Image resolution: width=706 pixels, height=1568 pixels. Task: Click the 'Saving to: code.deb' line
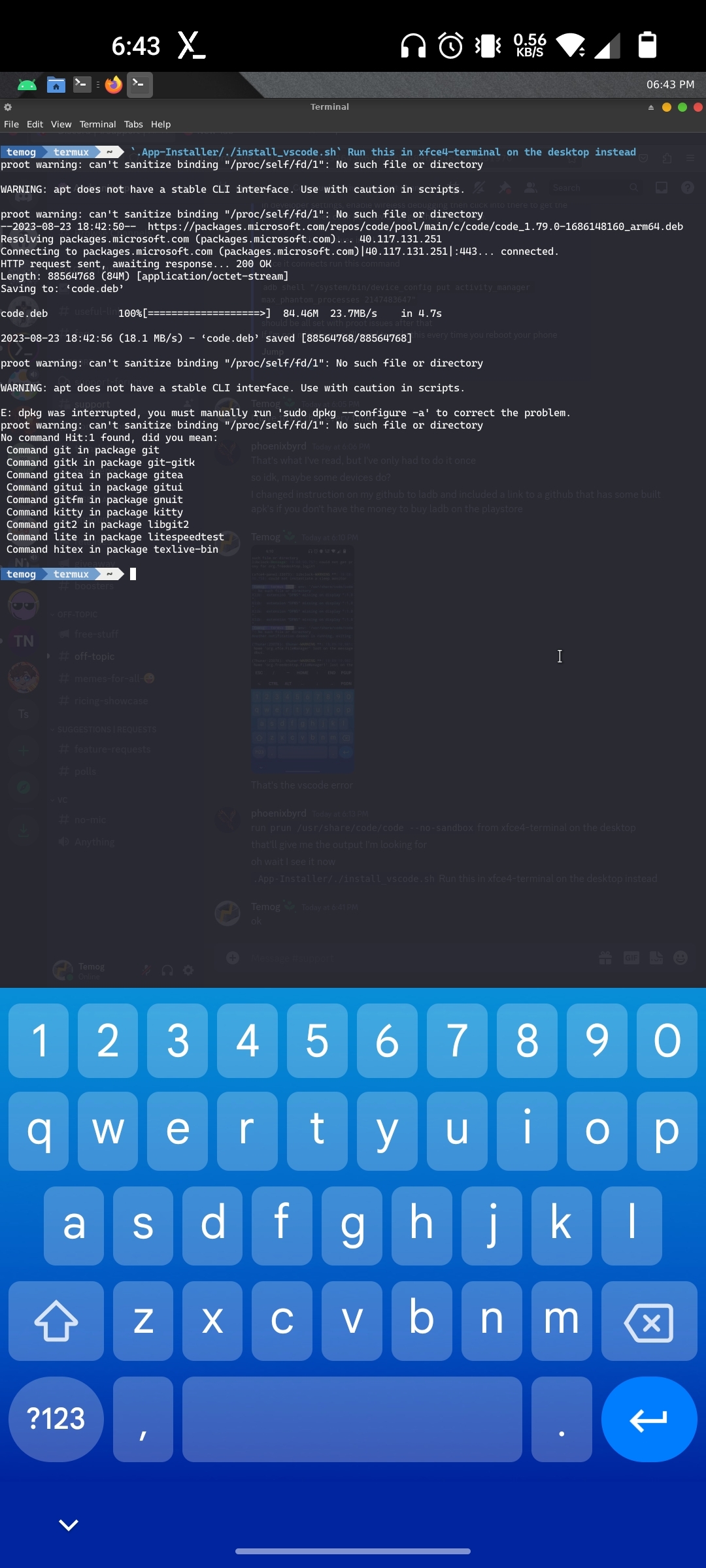tap(62, 289)
